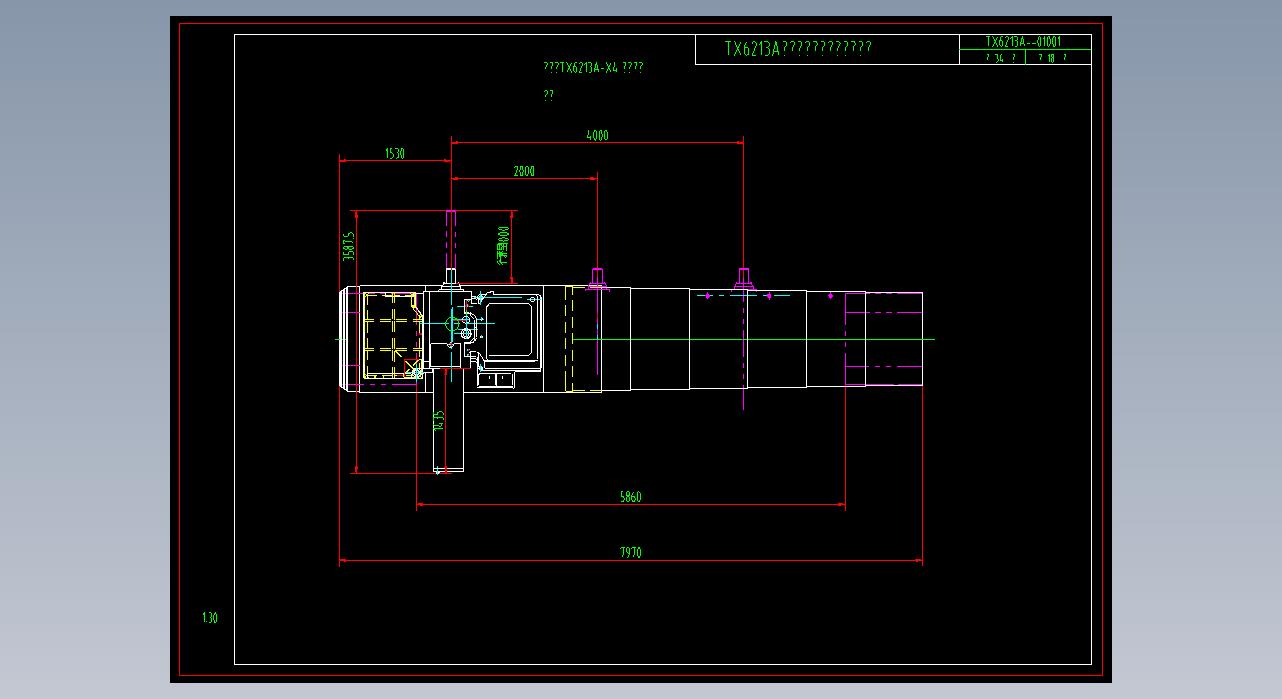1282x699 pixels.
Task: Select the vertical stroke dimension text near 3587.5
Action: tap(503, 245)
